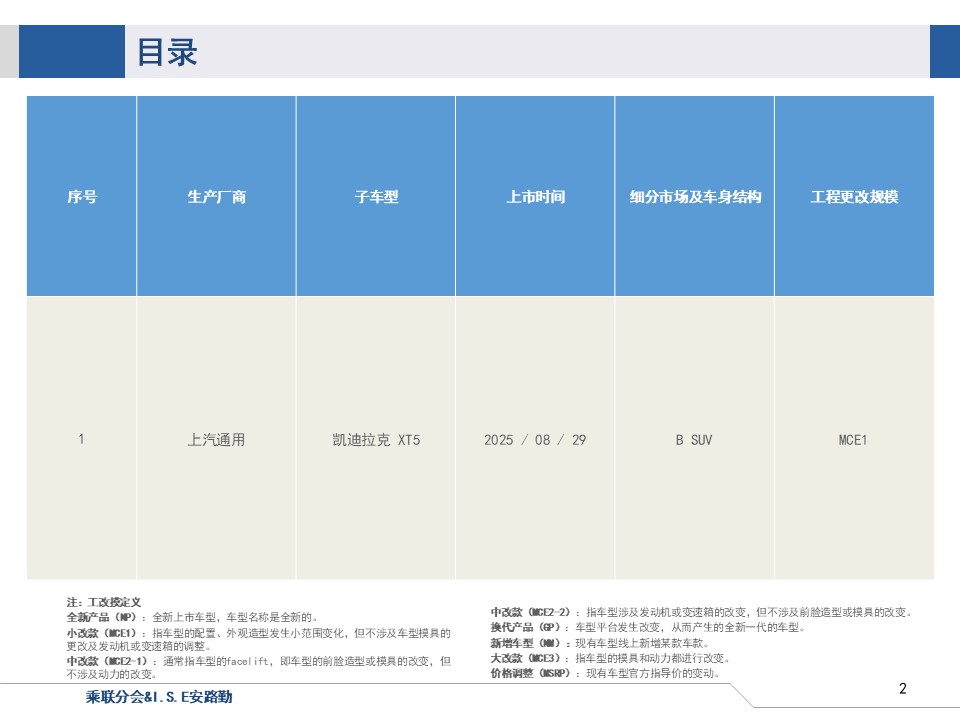960x720 pixels.
Task: Click the MCE1 cell in the table row
Action: click(853, 440)
